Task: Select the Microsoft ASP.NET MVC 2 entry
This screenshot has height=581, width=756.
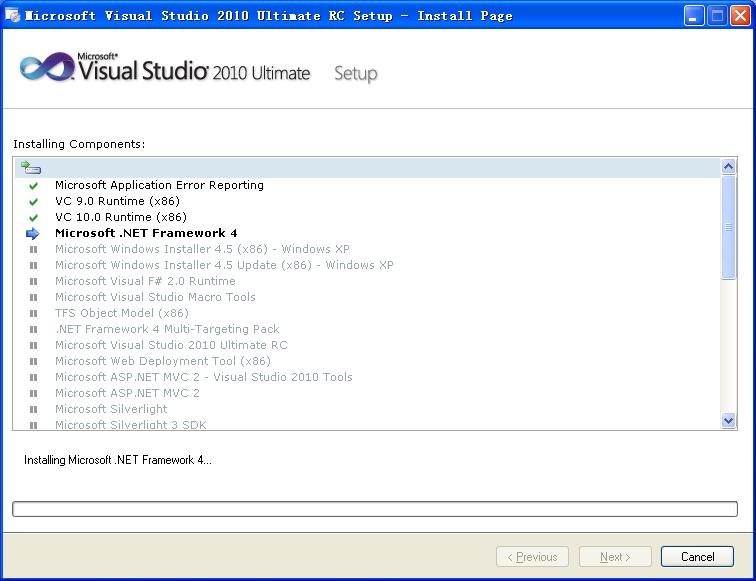Action: click(x=127, y=392)
